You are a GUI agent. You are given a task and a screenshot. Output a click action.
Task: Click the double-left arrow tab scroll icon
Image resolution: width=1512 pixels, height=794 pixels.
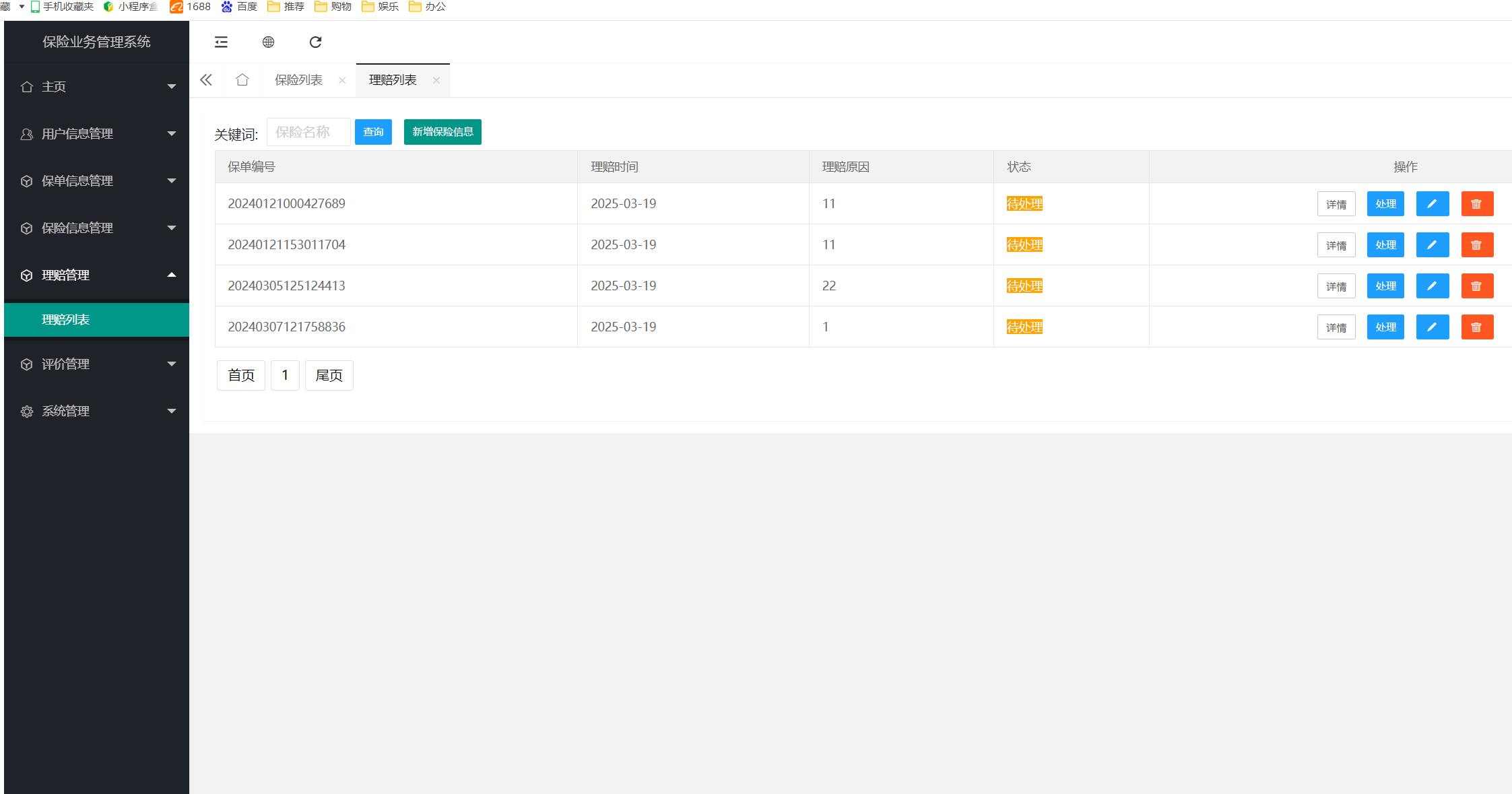(206, 80)
